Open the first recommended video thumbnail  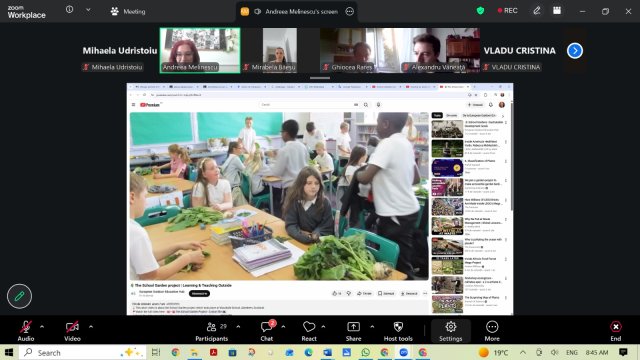[x=447, y=129]
